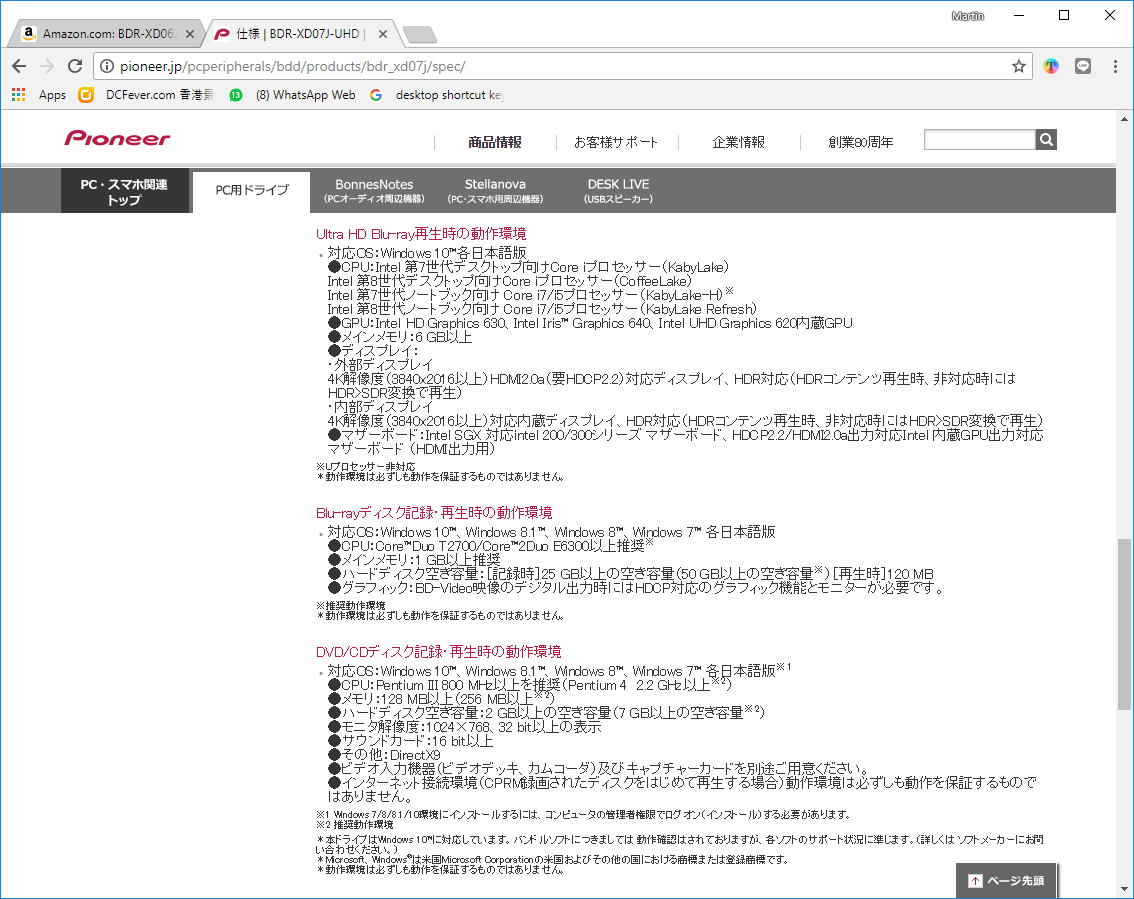The height and width of the screenshot is (899, 1134).
Task: Open 商品情報 menu
Action: 495,142
